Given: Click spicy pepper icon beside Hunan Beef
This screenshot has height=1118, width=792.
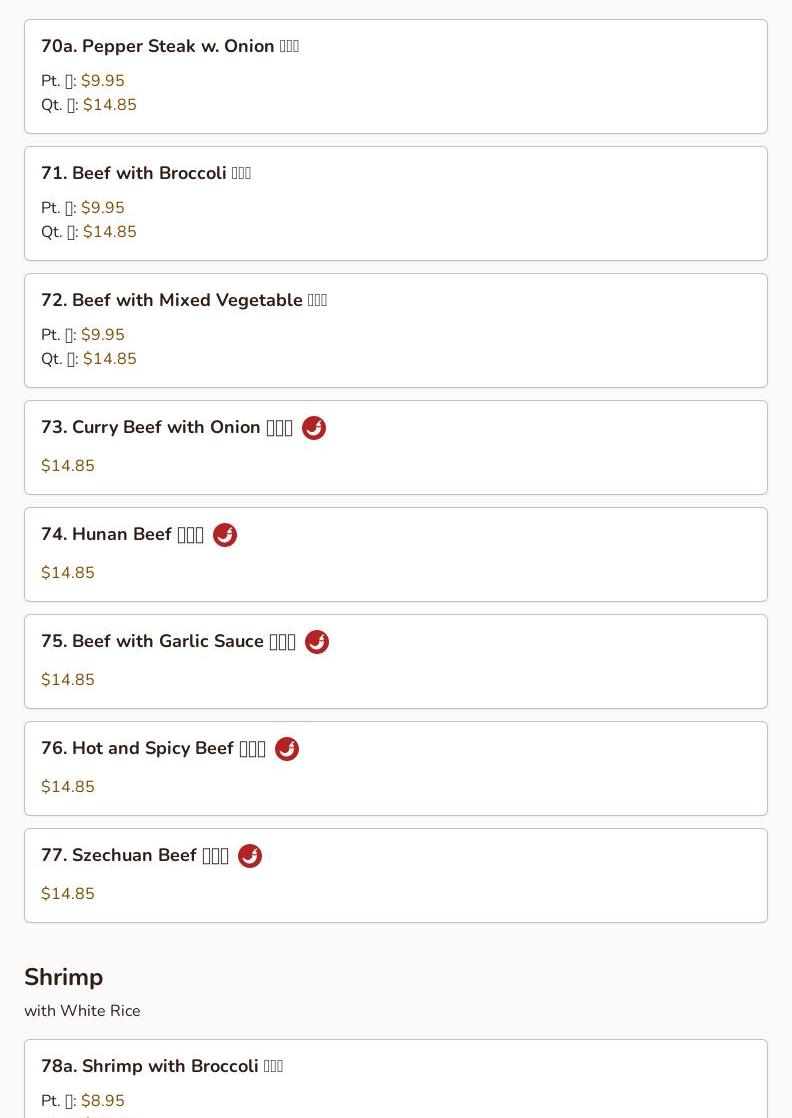Looking at the screenshot, I should (225, 535).
